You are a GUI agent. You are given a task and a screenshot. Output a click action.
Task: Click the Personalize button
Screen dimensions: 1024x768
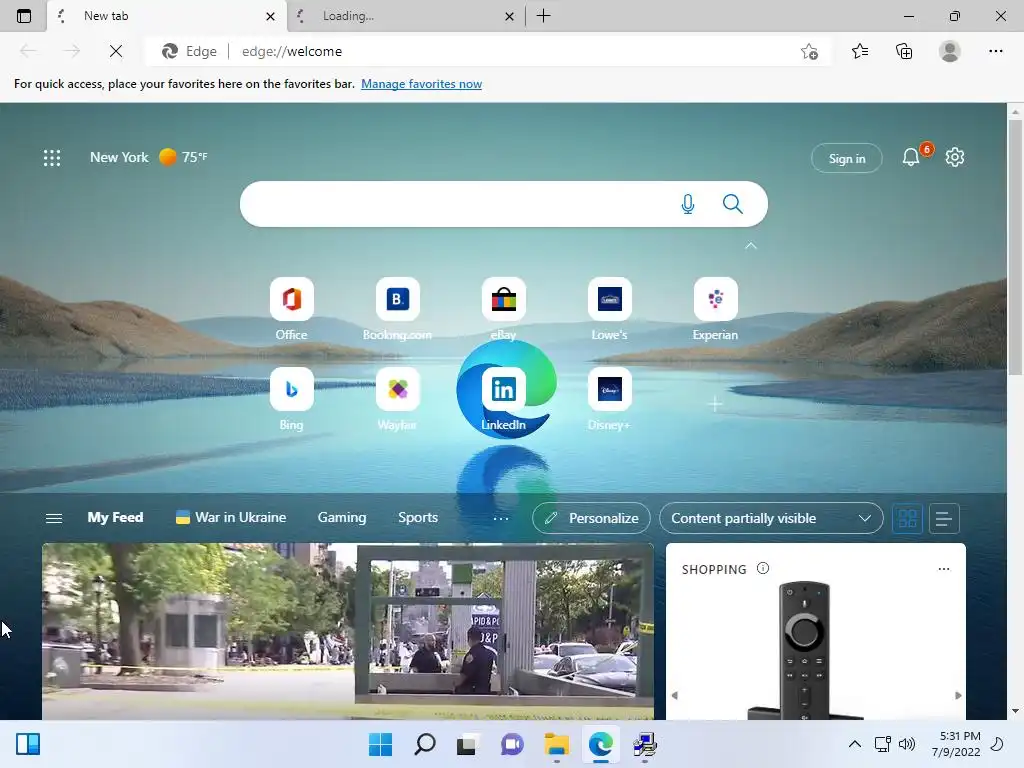pos(591,519)
